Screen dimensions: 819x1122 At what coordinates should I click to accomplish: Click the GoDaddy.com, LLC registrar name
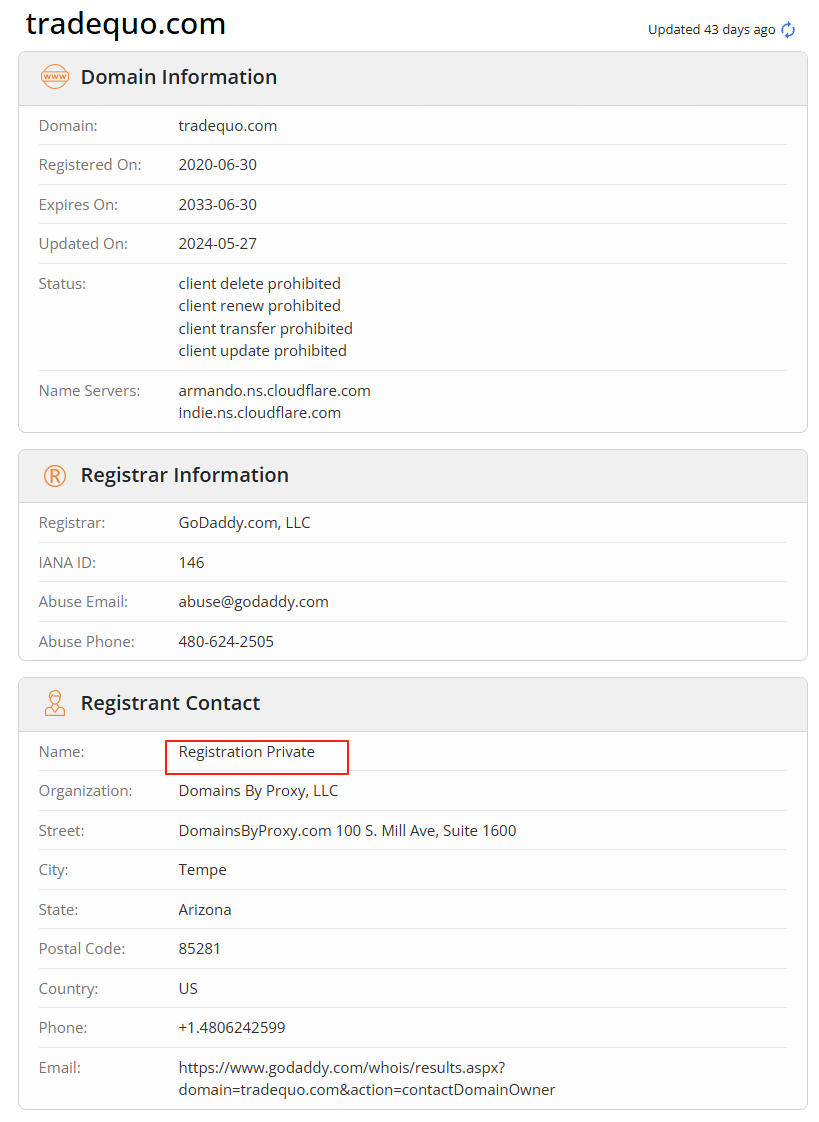[244, 523]
